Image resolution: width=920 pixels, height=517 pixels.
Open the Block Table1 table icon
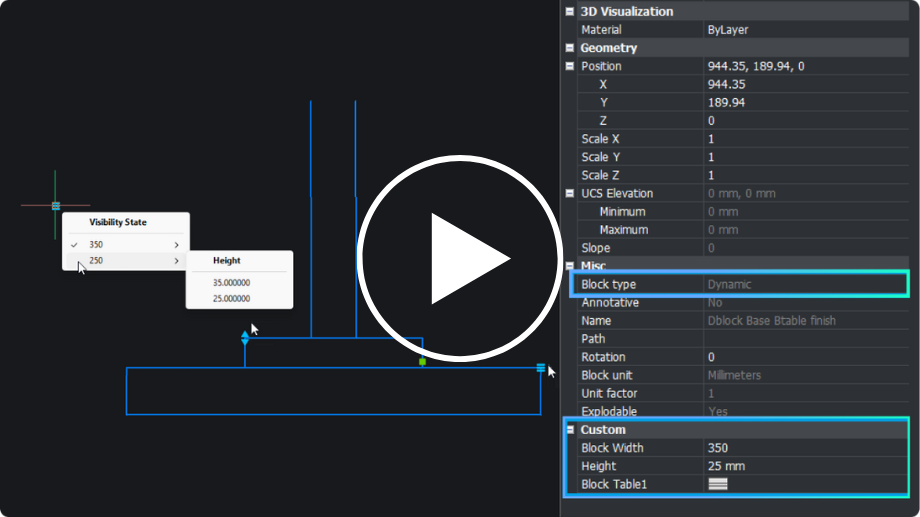click(x=718, y=484)
